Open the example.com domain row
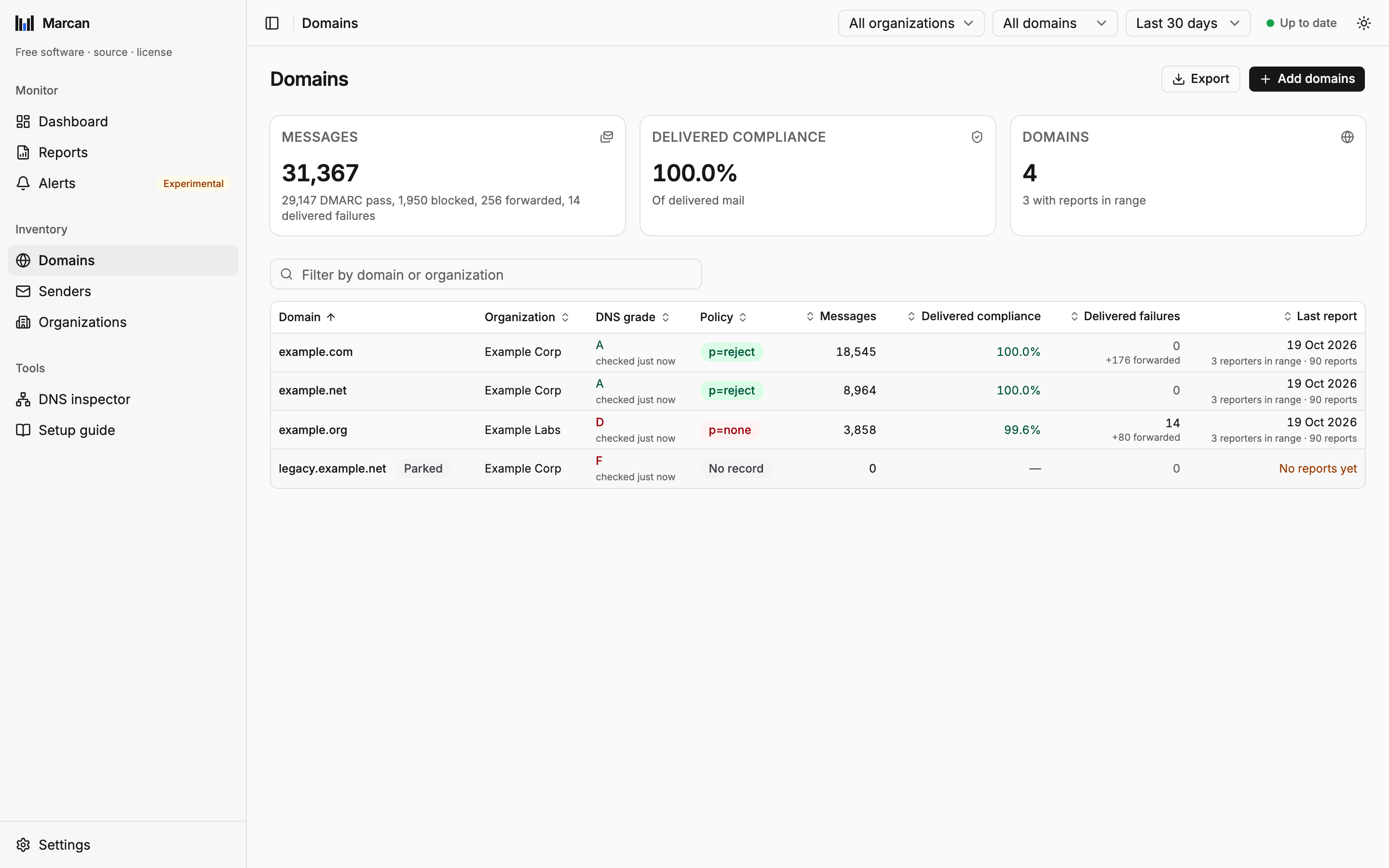The width and height of the screenshot is (1389, 868). click(x=817, y=352)
